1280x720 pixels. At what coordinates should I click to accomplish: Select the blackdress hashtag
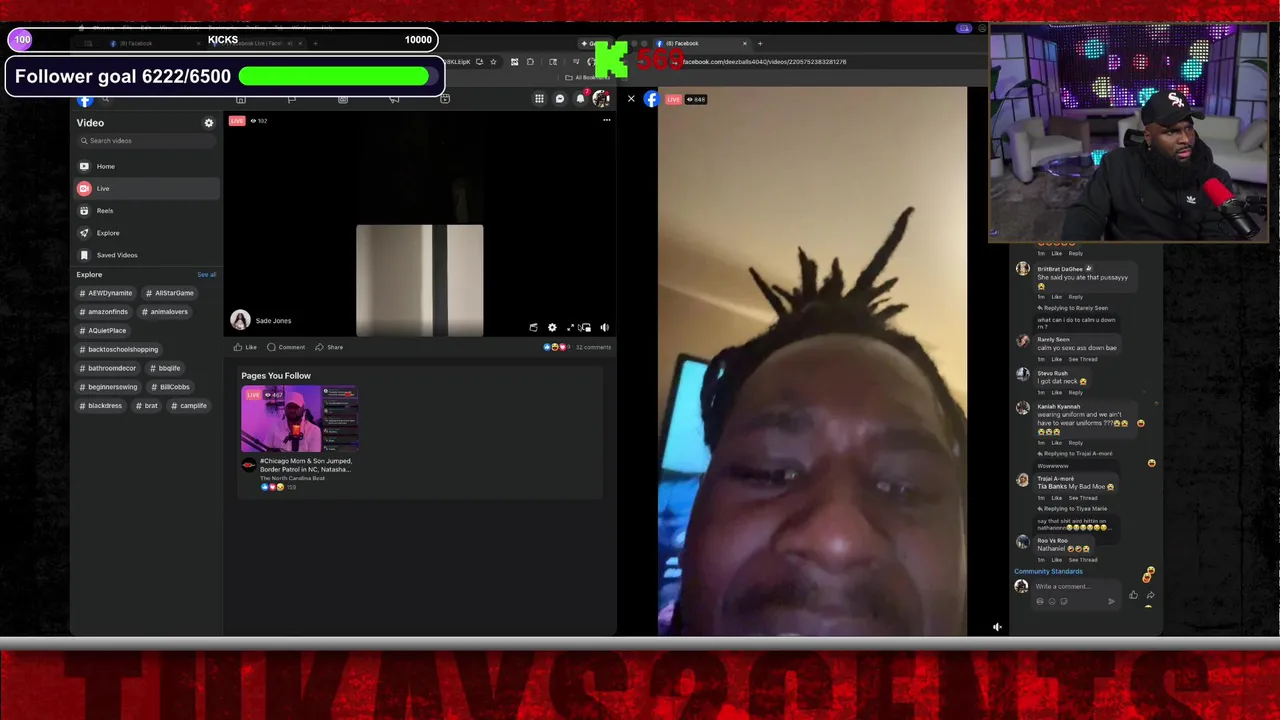click(101, 406)
